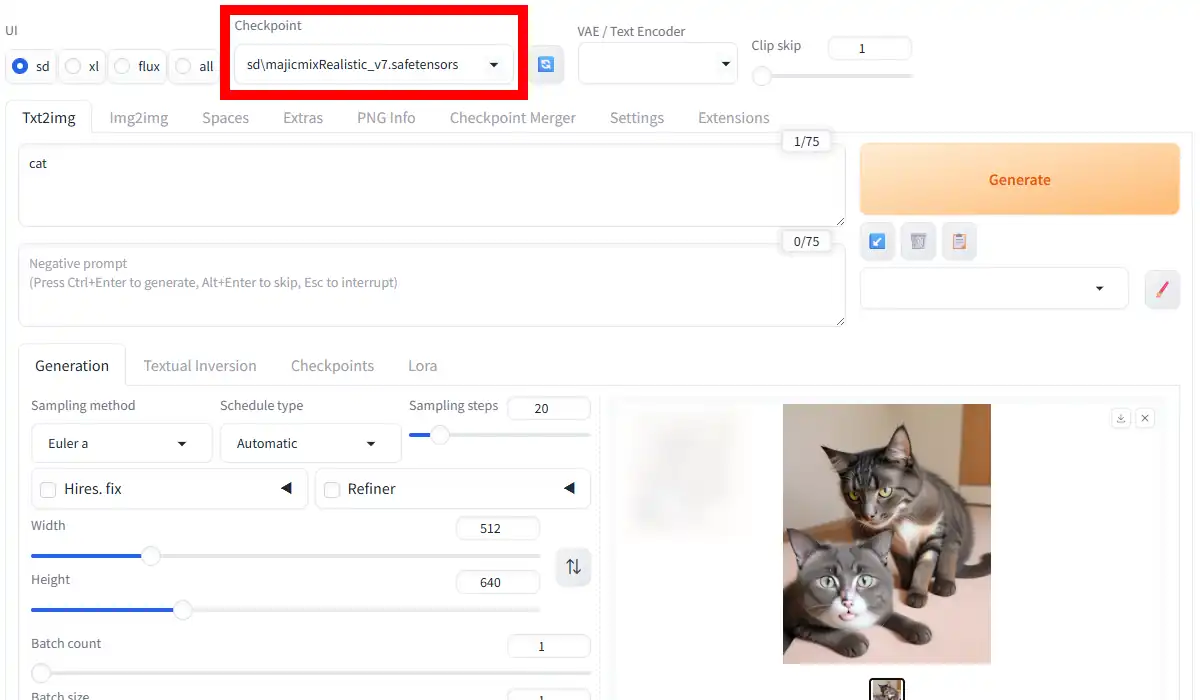Open the Settings tab
This screenshot has width=1200, height=700.
(x=637, y=118)
